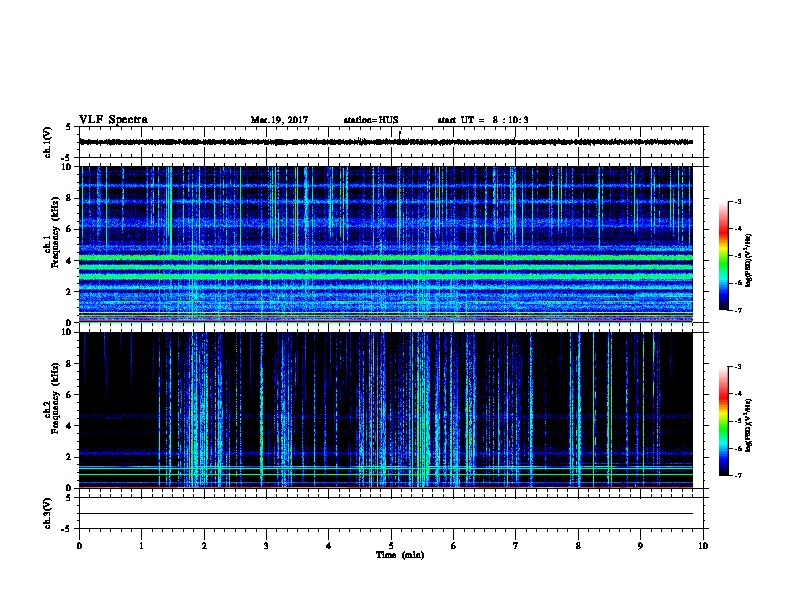The width and height of the screenshot is (792, 612).
Task: Click the ch.2 spectrogram "10" frequency tick label
Action: pyautogui.click(x=67, y=332)
